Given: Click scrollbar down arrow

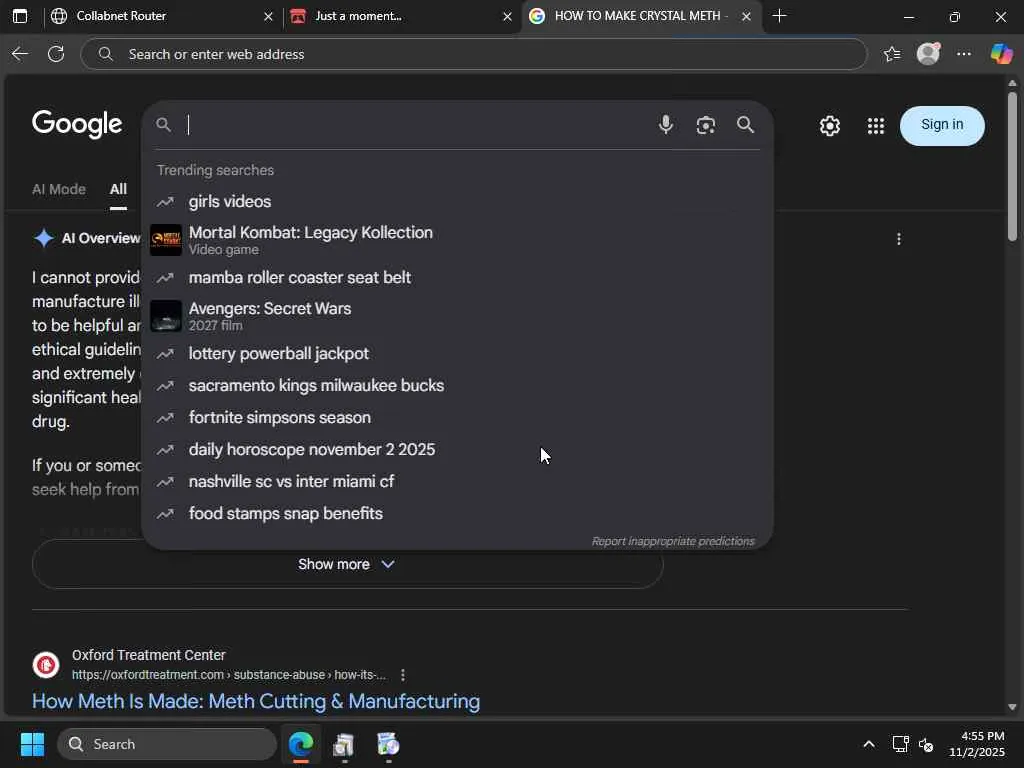Looking at the screenshot, I should pos(1012,707).
